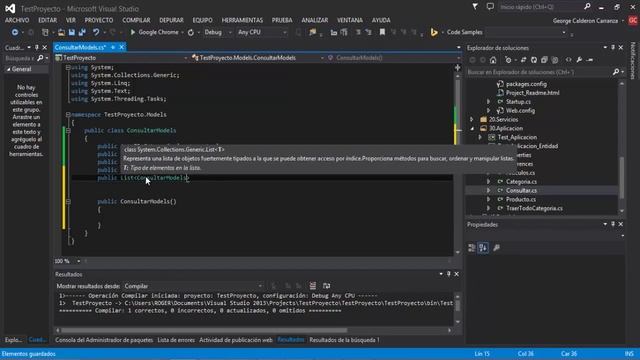Click the Save All icon
640x360 pixels.
click(x=82, y=32)
